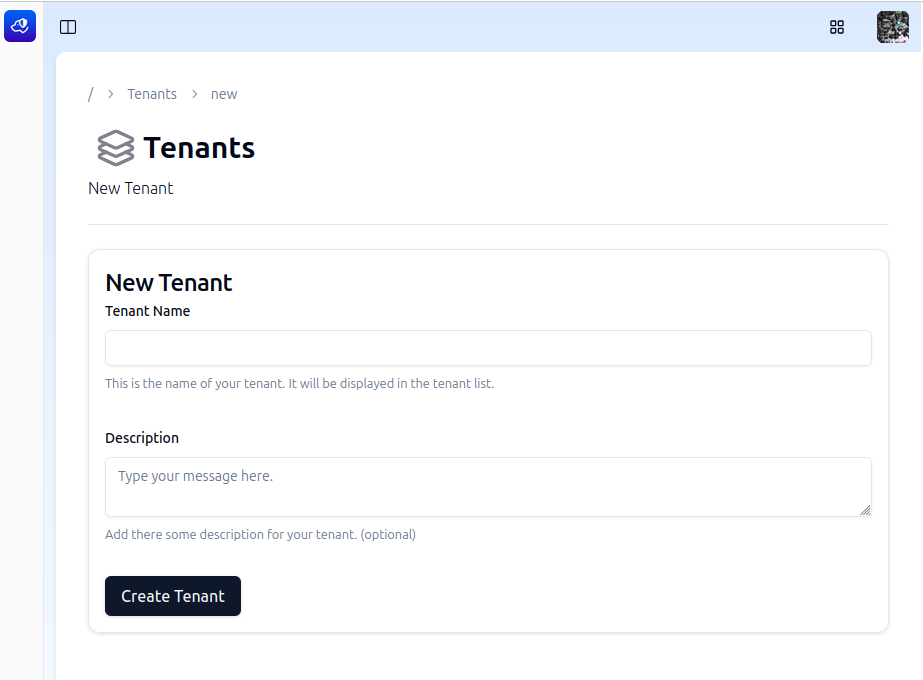Image resolution: width=923 pixels, height=680 pixels.
Task: Click description optional helper text
Action: (260, 535)
